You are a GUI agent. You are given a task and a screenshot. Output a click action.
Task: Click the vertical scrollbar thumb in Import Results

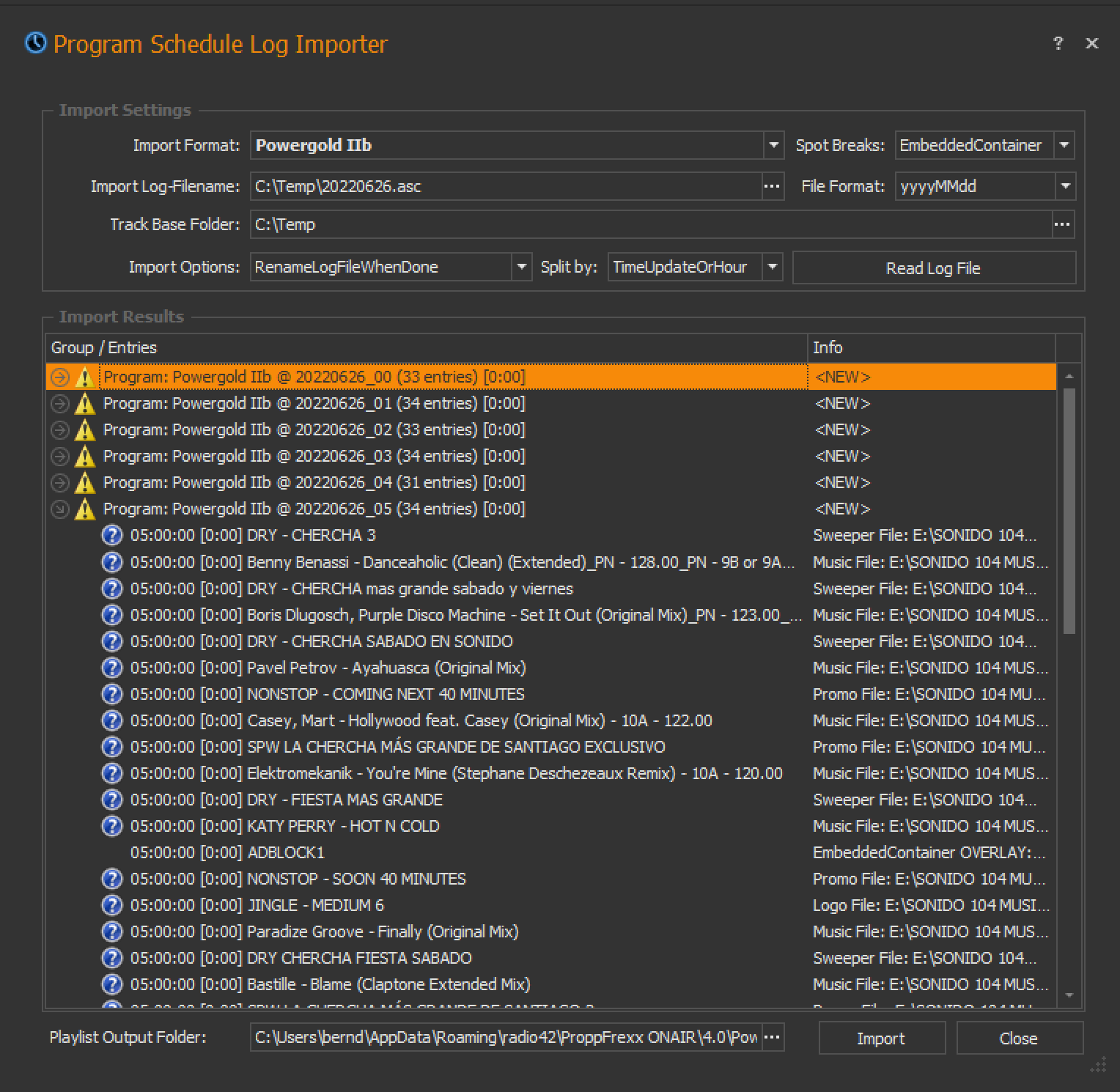pos(1069,510)
